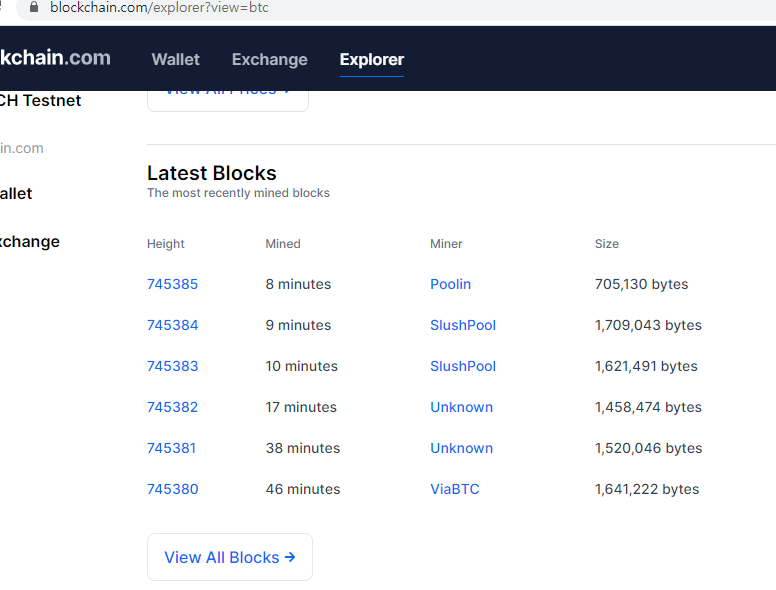This screenshot has height=590, width=776.
Task: Click the '8 minutes' mined time
Action: pos(298,284)
